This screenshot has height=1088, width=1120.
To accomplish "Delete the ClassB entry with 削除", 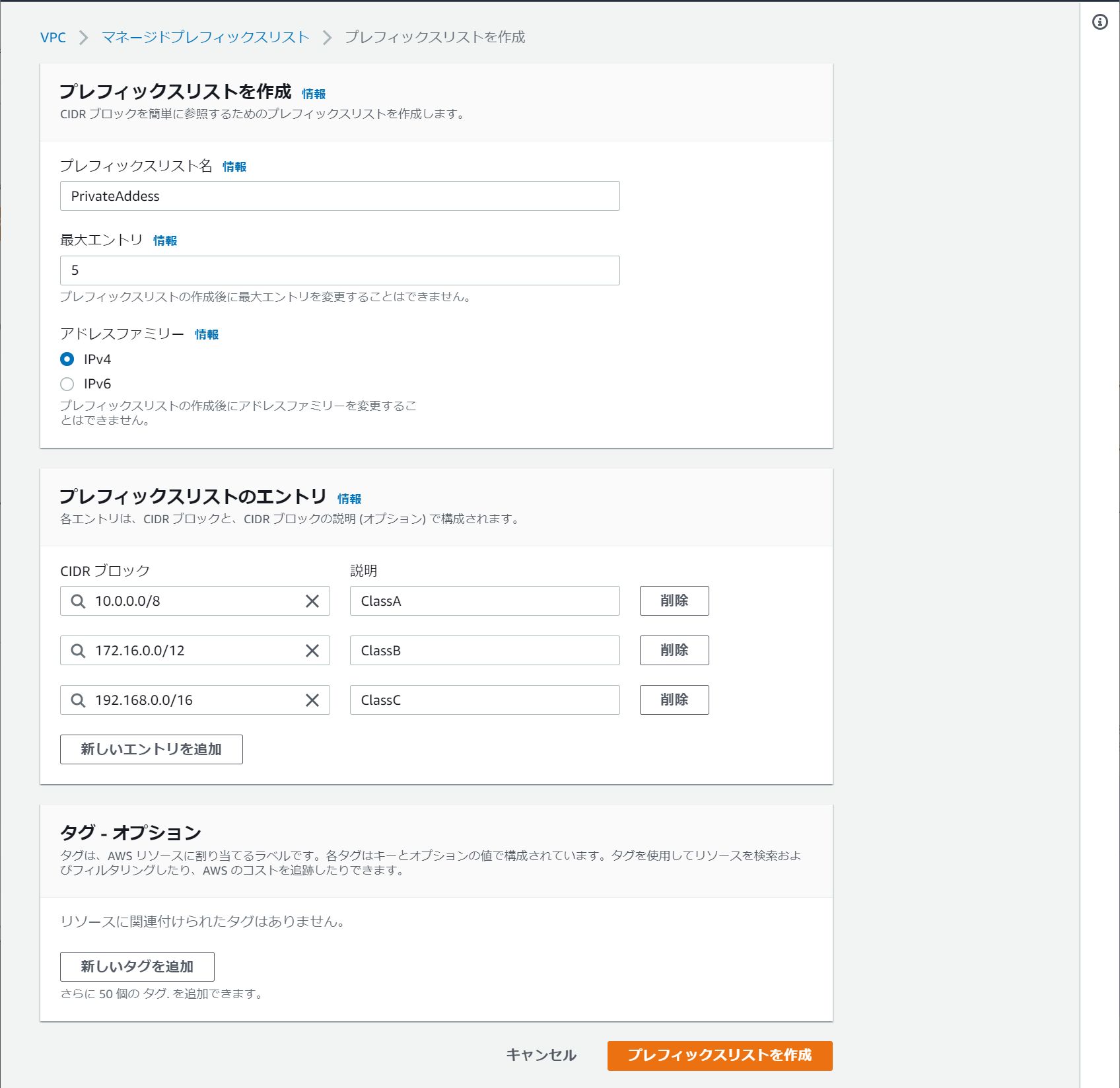I will pyautogui.click(x=674, y=650).
